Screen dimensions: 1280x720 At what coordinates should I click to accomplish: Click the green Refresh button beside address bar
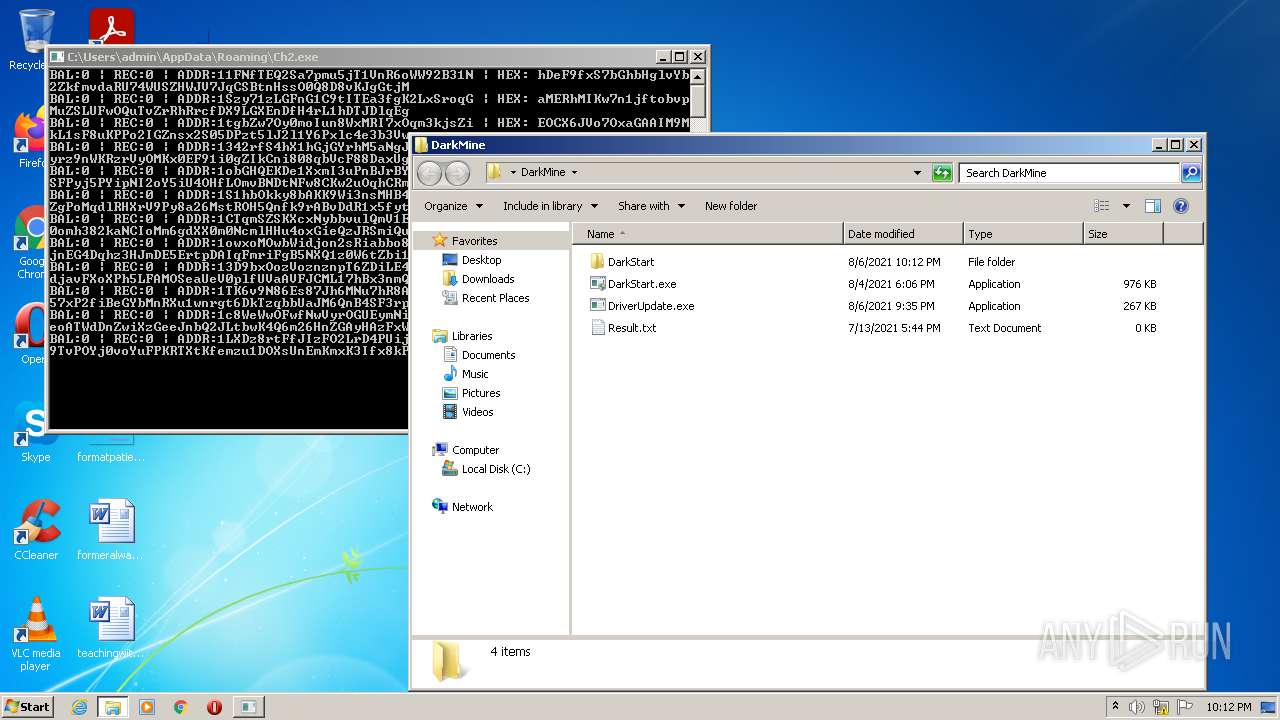pos(942,173)
